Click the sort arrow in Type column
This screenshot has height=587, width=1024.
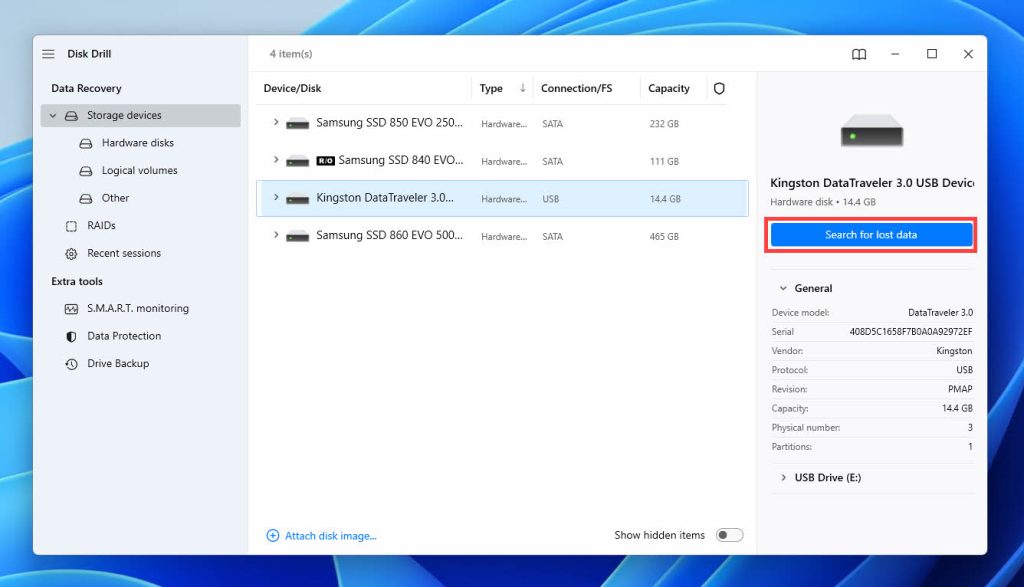pyautogui.click(x=522, y=87)
